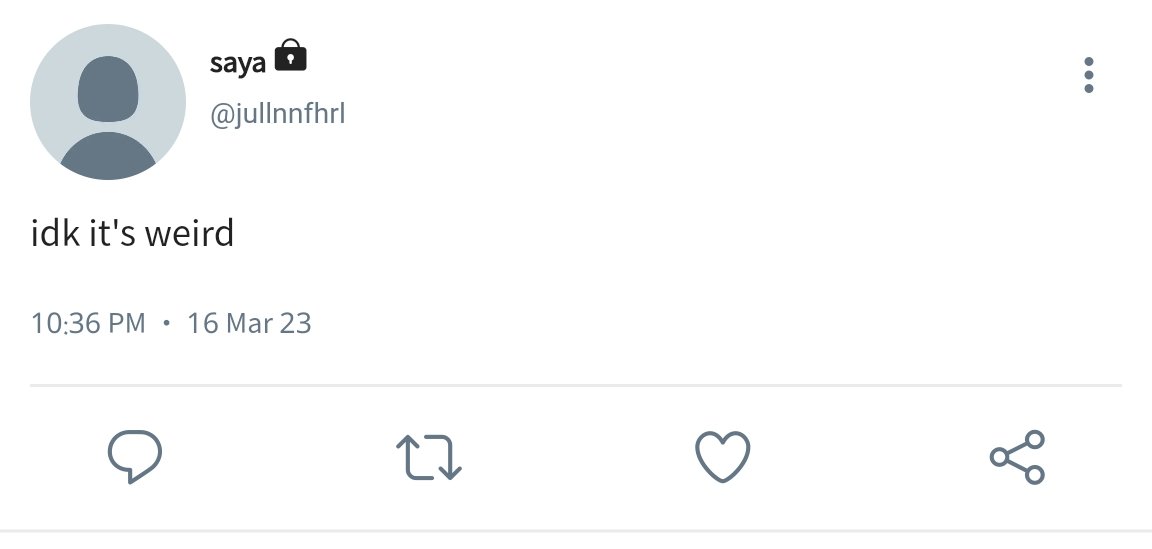
Task: Open saya's default profile avatar
Action: [108, 102]
